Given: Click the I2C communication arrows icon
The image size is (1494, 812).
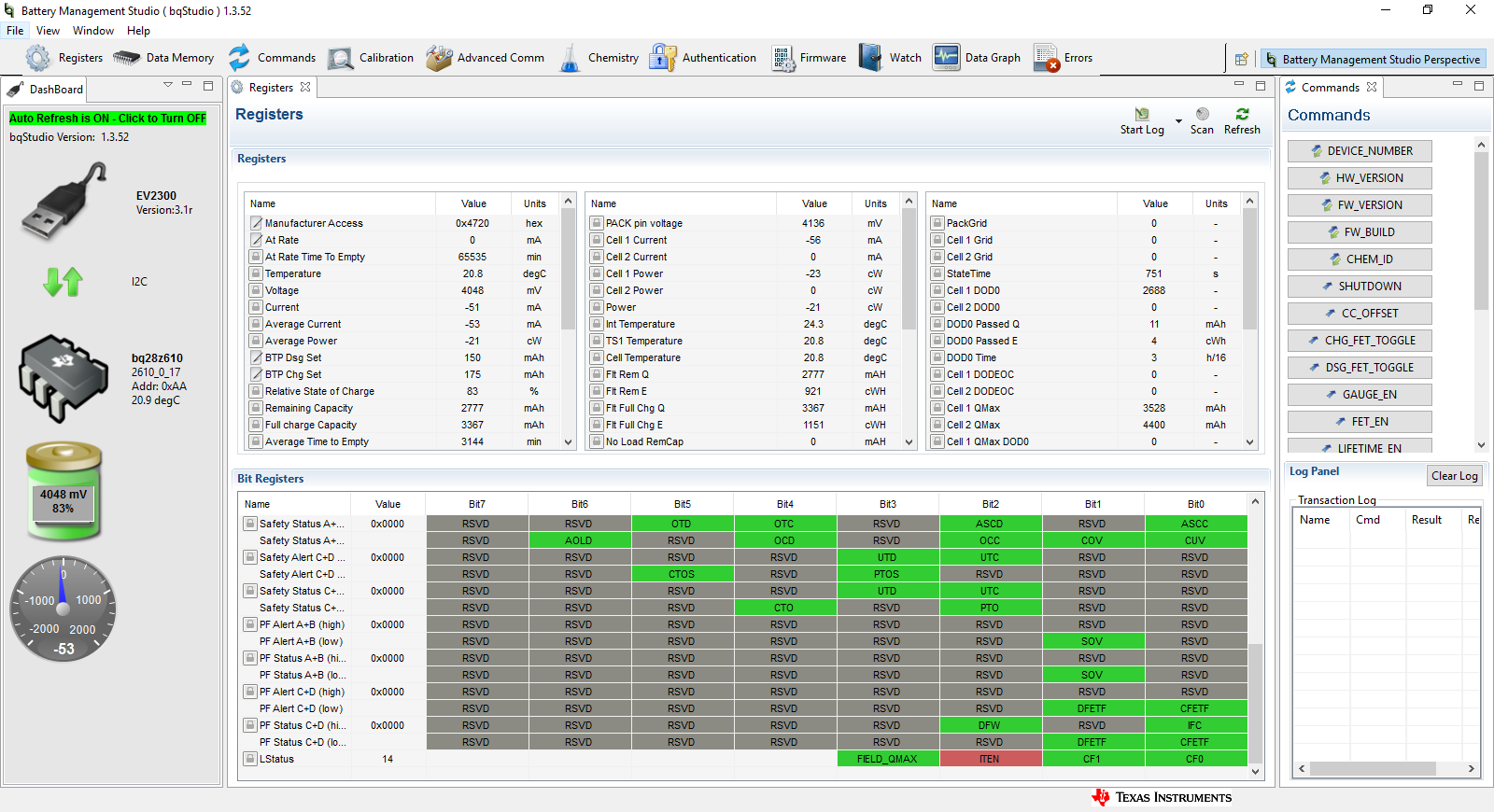Looking at the screenshot, I should coord(63,281).
